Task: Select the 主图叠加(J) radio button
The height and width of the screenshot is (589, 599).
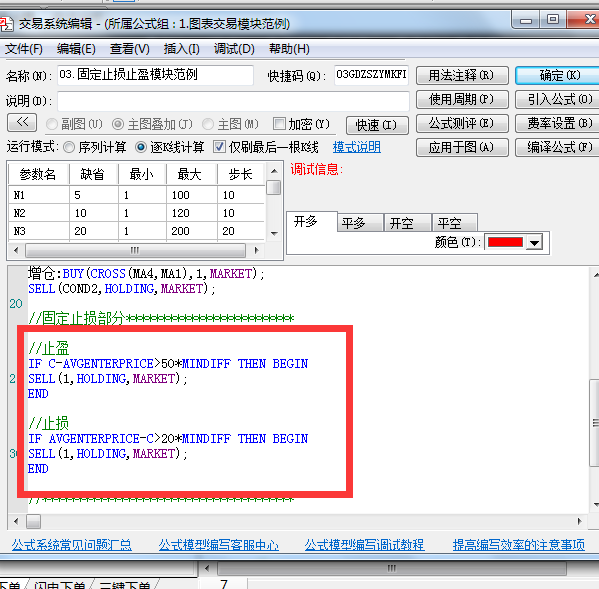Action: point(118,124)
